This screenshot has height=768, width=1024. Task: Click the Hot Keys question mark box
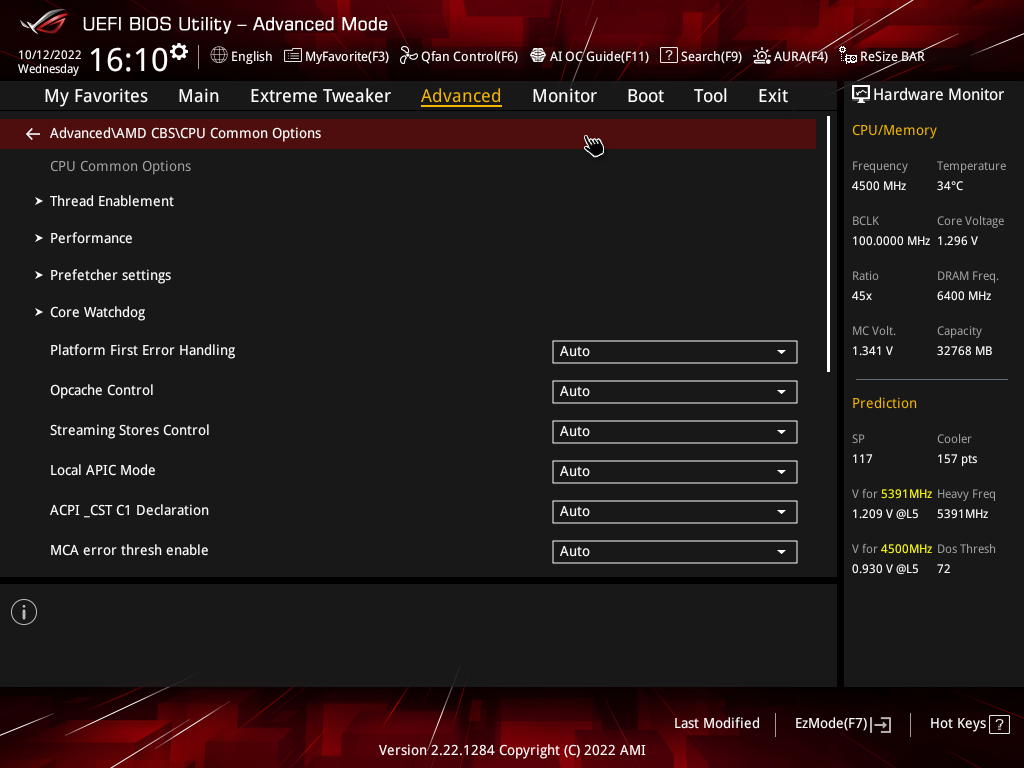click(x=999, y=724)
